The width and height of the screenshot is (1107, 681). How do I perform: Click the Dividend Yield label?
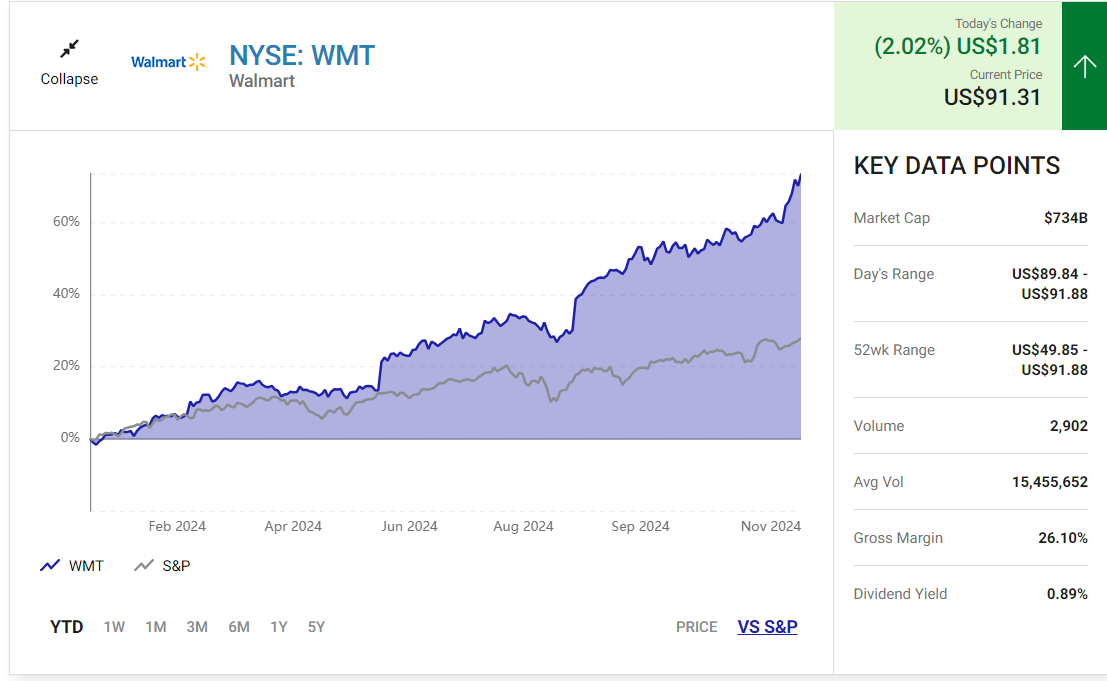900,594
